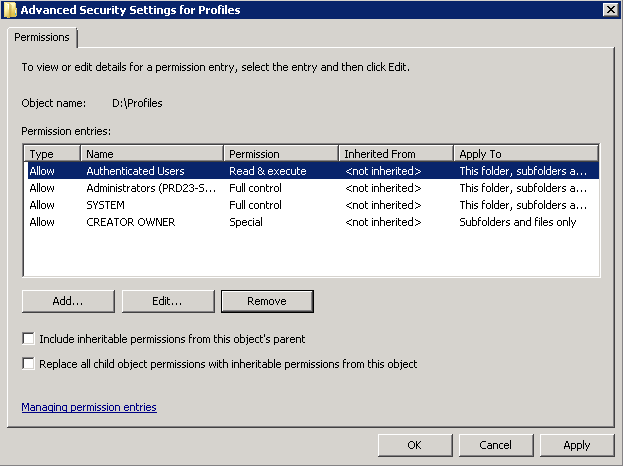
Task: Remove the selected permission entry
Action: [x=267, y=301]
